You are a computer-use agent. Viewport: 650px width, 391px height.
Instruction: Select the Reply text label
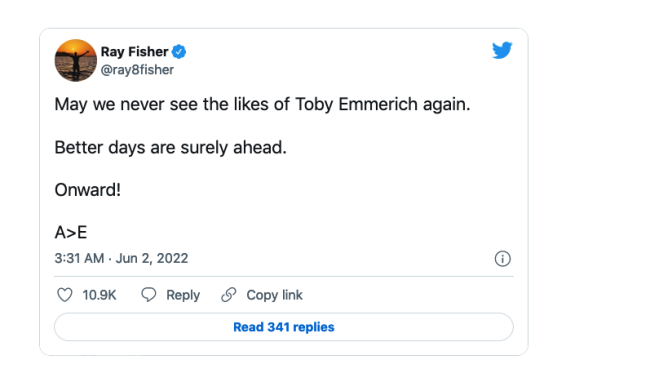183,295
